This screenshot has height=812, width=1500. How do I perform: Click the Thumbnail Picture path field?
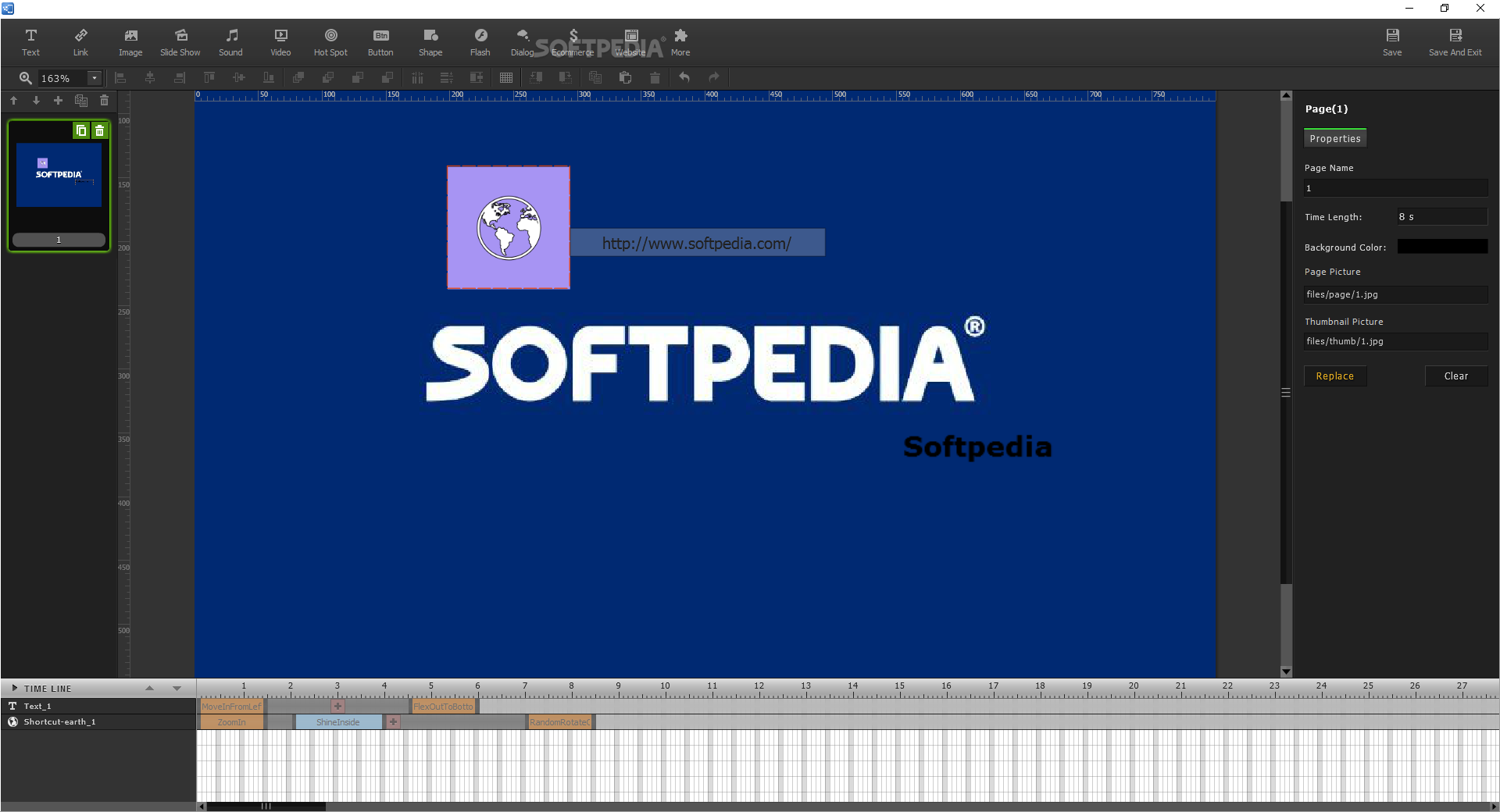[1395, 341]
